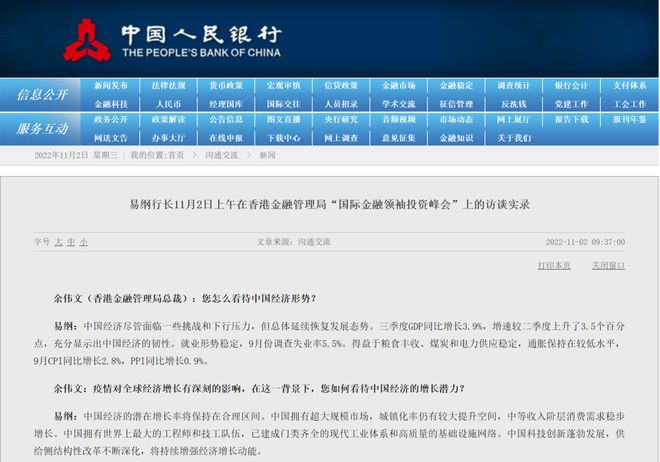Click 关闭窗口 to close the window

click(x=608, y=266)
